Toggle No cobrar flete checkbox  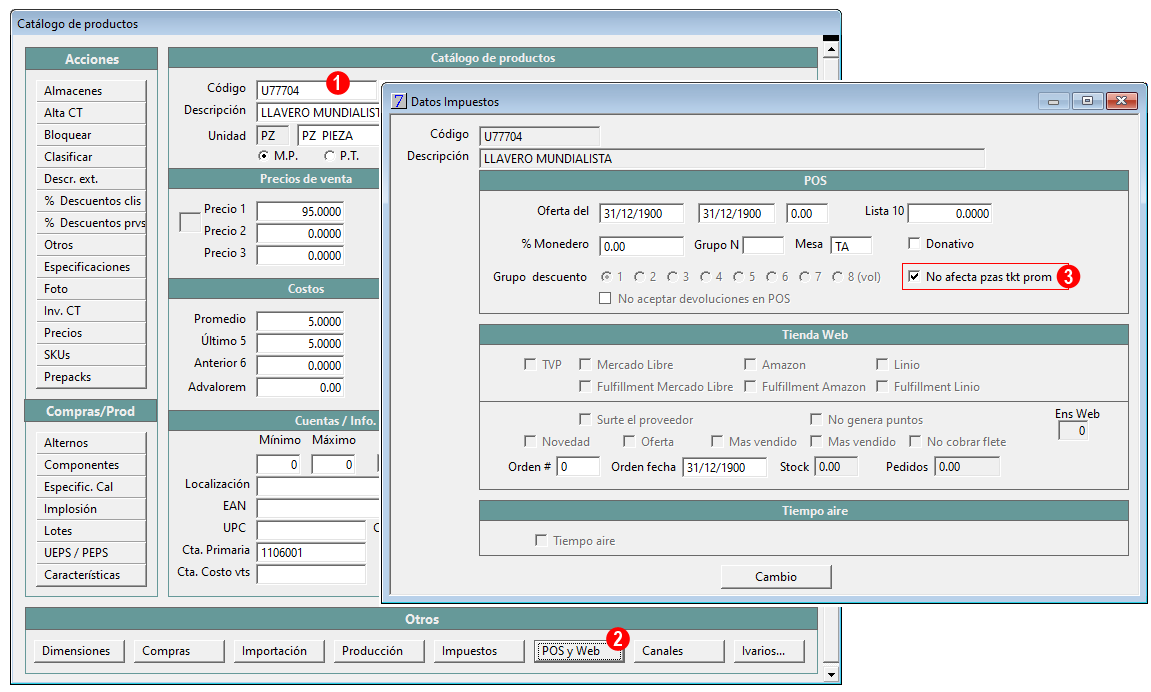pos(915,441)
